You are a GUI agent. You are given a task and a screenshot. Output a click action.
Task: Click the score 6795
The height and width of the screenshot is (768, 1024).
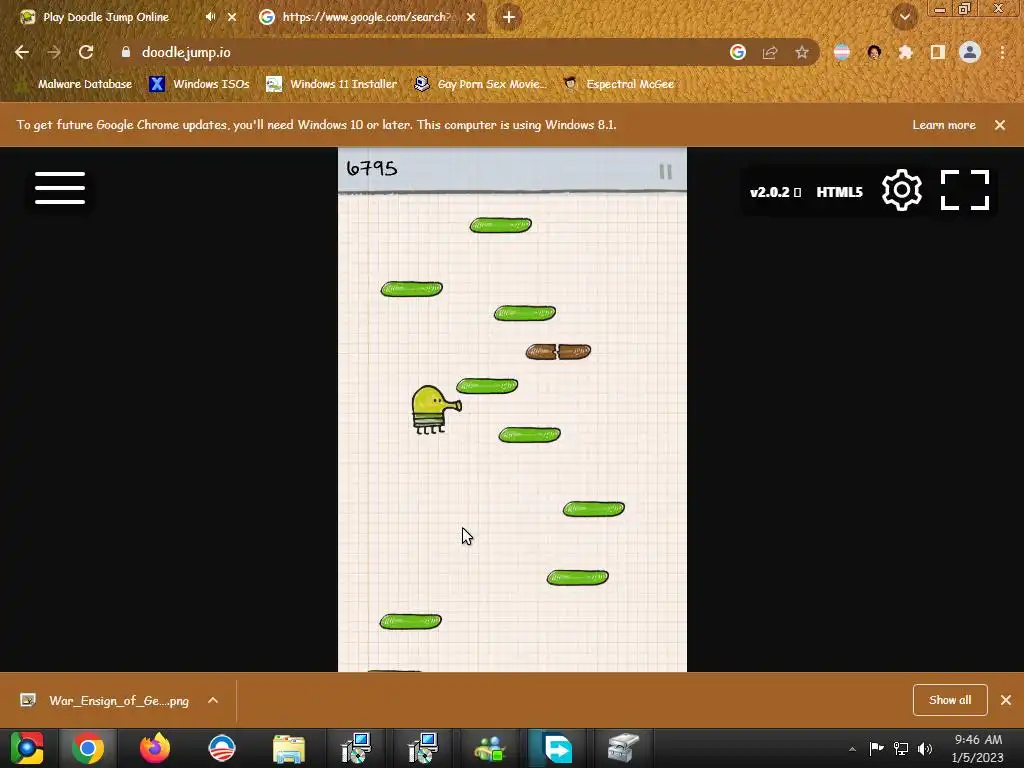click(372, 168)
